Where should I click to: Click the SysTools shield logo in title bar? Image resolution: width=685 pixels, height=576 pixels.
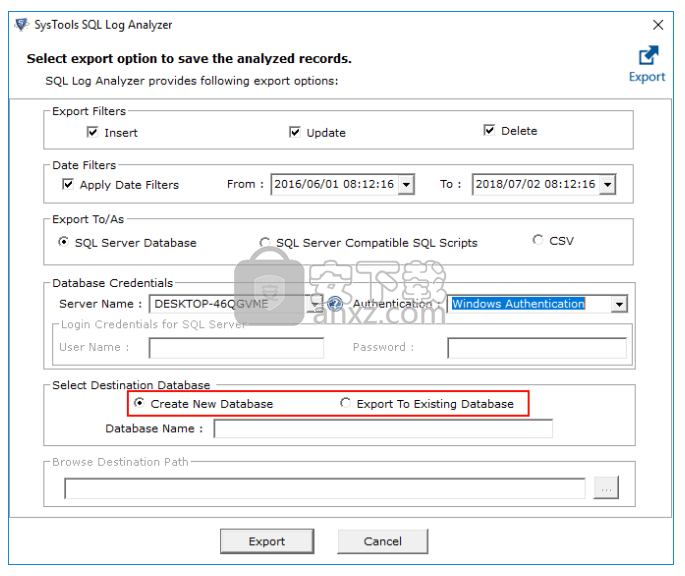point(21,24)
